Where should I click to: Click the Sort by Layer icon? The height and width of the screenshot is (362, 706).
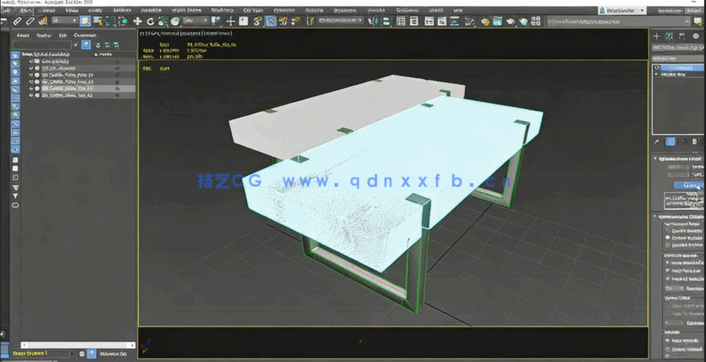pyautogui.click(x=82, y=354)
